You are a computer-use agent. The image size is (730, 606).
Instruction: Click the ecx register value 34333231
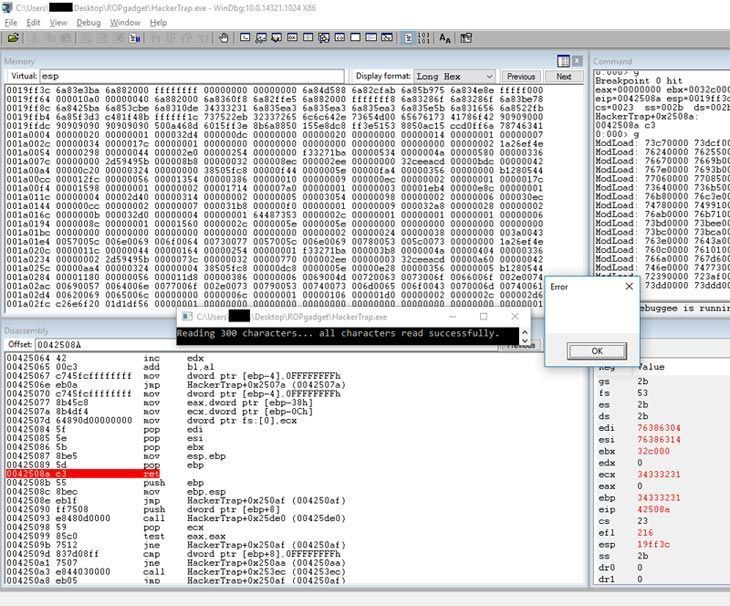click(659, 475)
